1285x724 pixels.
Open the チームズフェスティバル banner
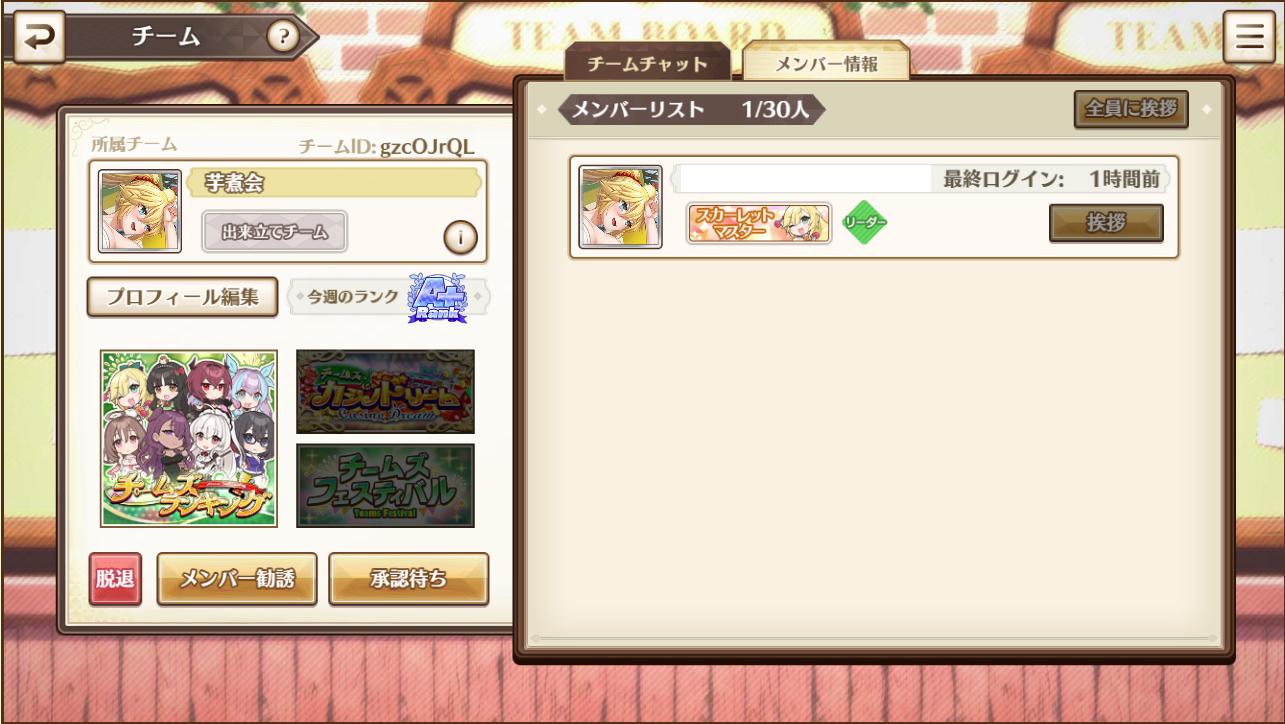point(386,485)
